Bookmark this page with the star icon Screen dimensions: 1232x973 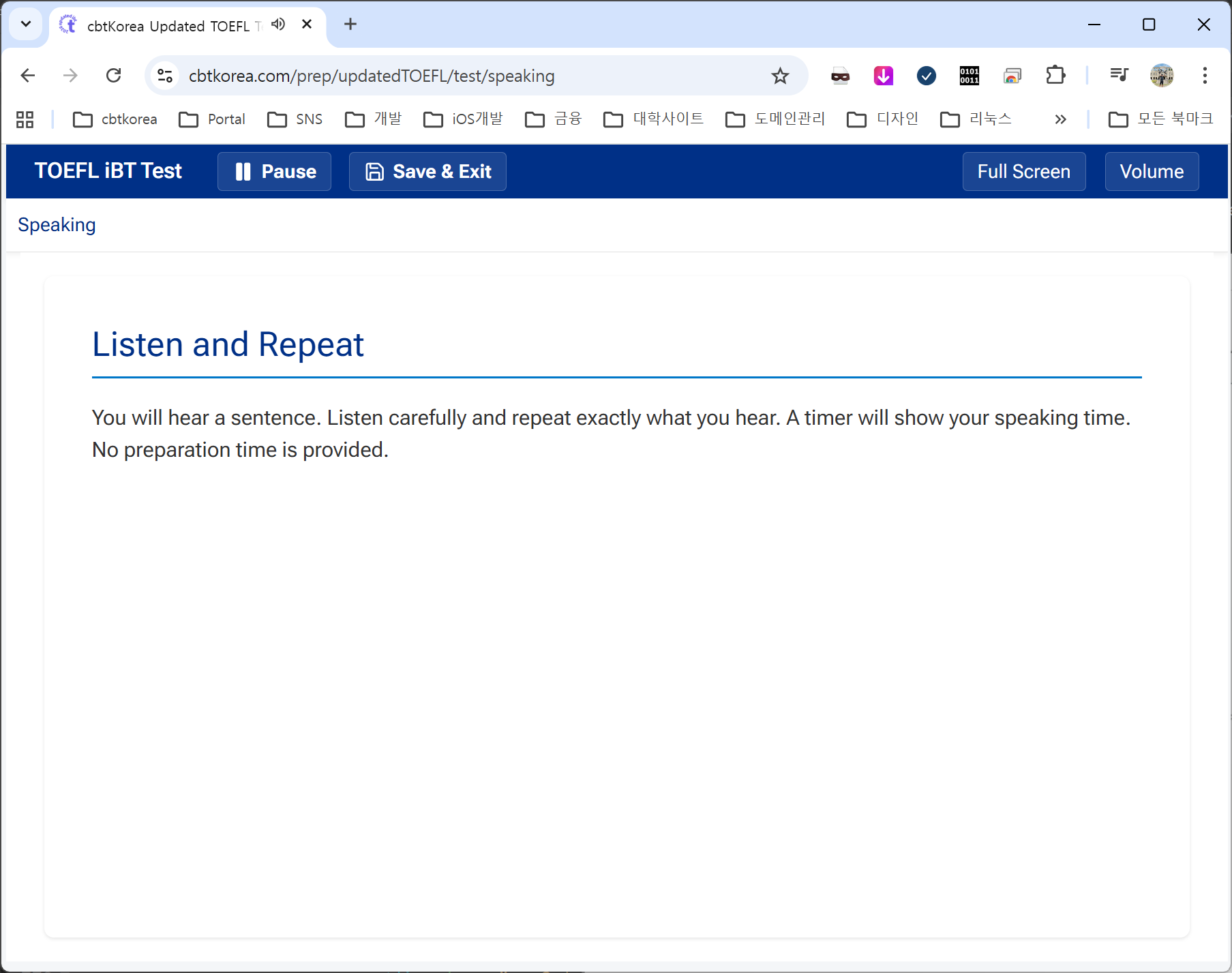tap(780, 76)
